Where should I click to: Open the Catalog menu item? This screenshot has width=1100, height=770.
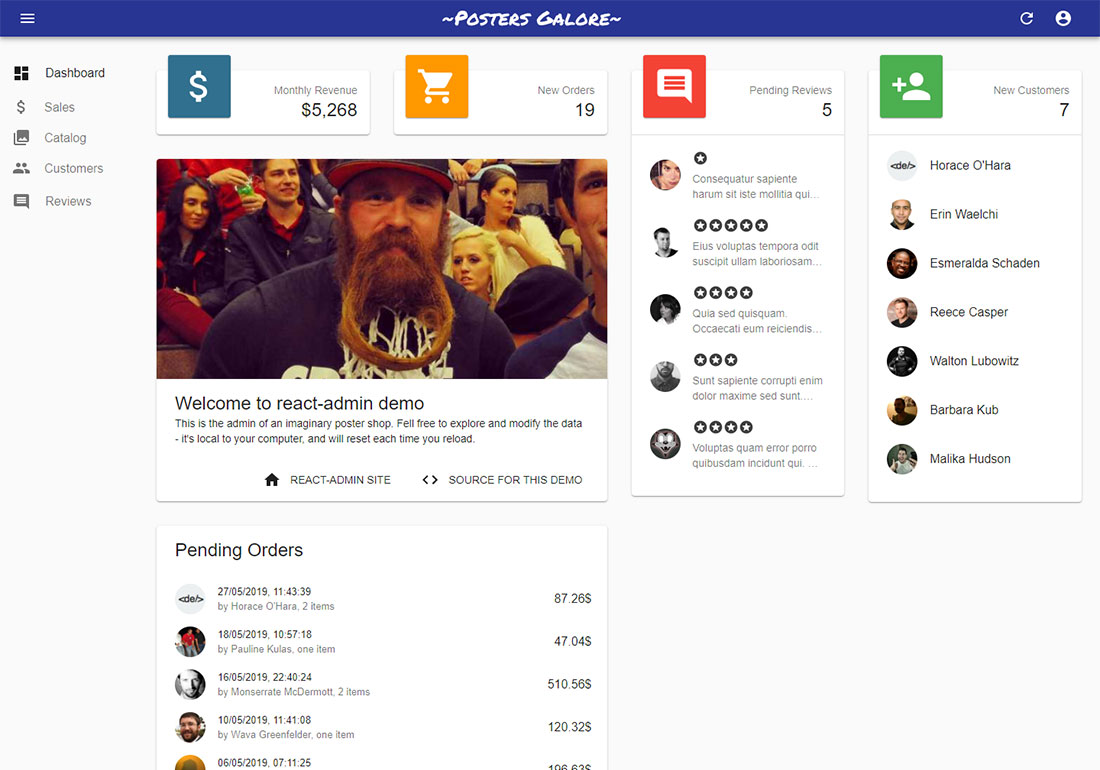(65, 138)
